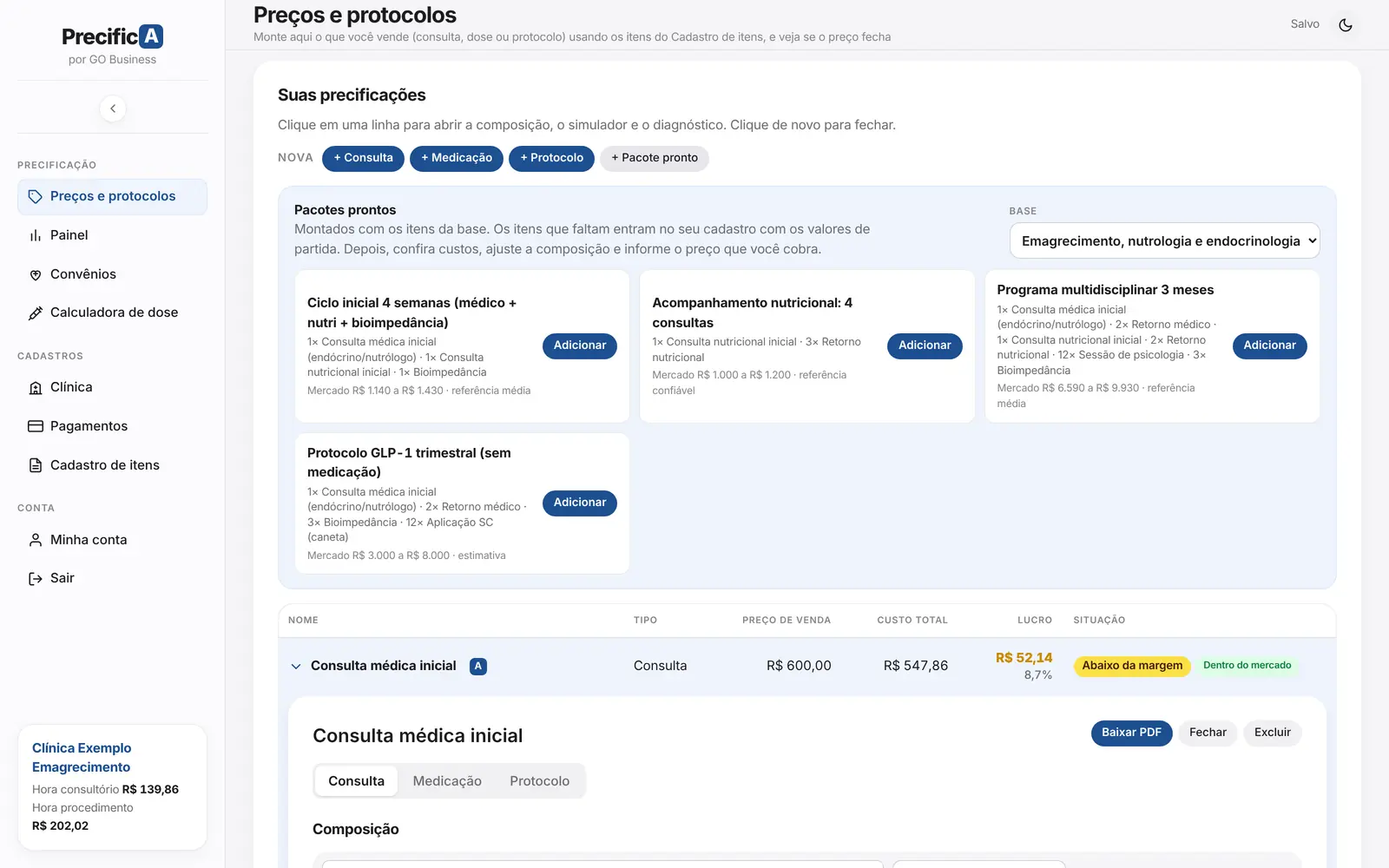1389x868 pixels.
Task: Select the Consulta tab
Action: coord(356,781)
